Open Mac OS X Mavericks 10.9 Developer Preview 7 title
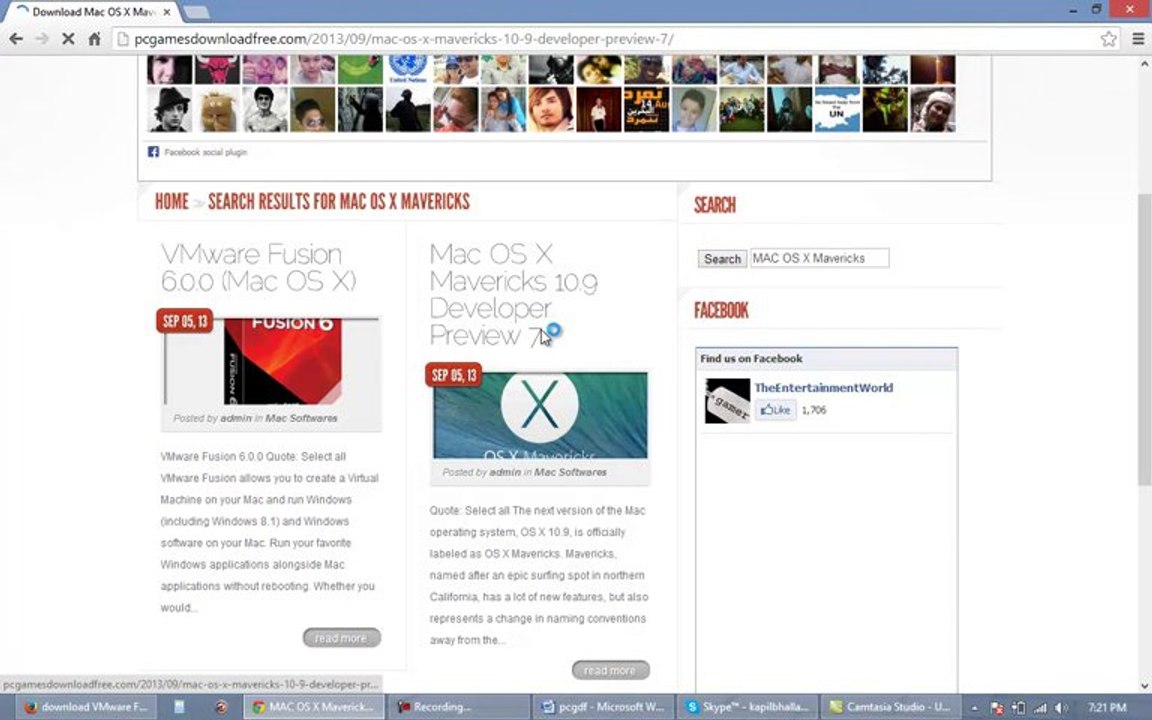Image resolution: width=1152 pixels, height=720 pixels. point(513,295)
